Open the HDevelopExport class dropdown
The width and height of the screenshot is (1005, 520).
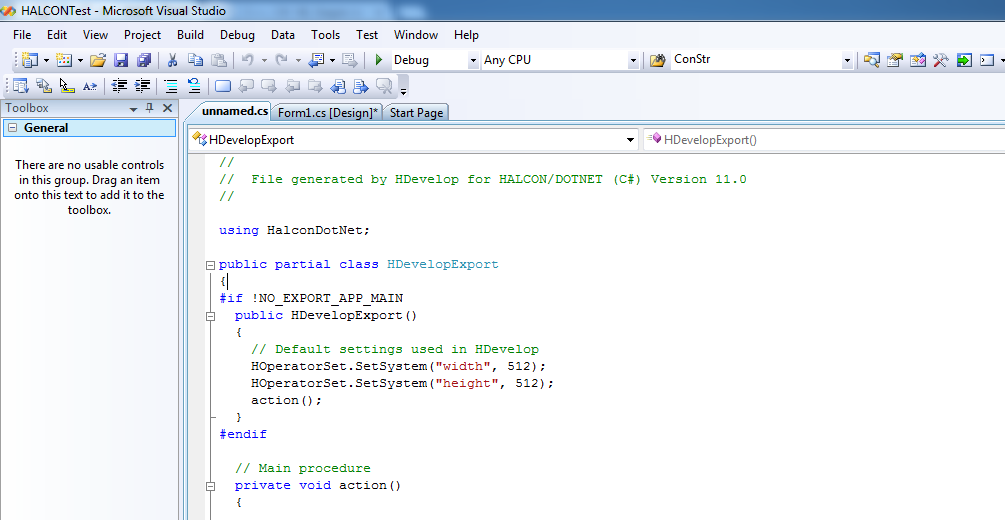click(x=630, y=140)
